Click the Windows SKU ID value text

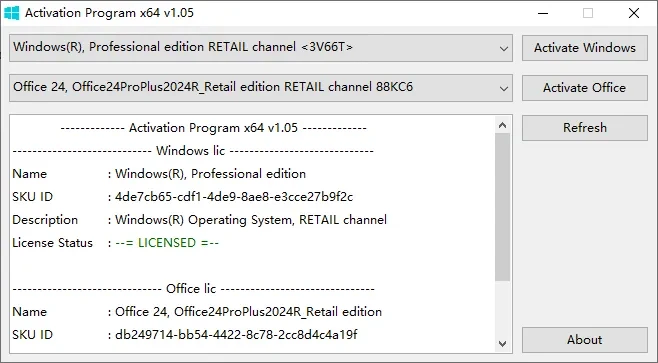coord(234,197)
